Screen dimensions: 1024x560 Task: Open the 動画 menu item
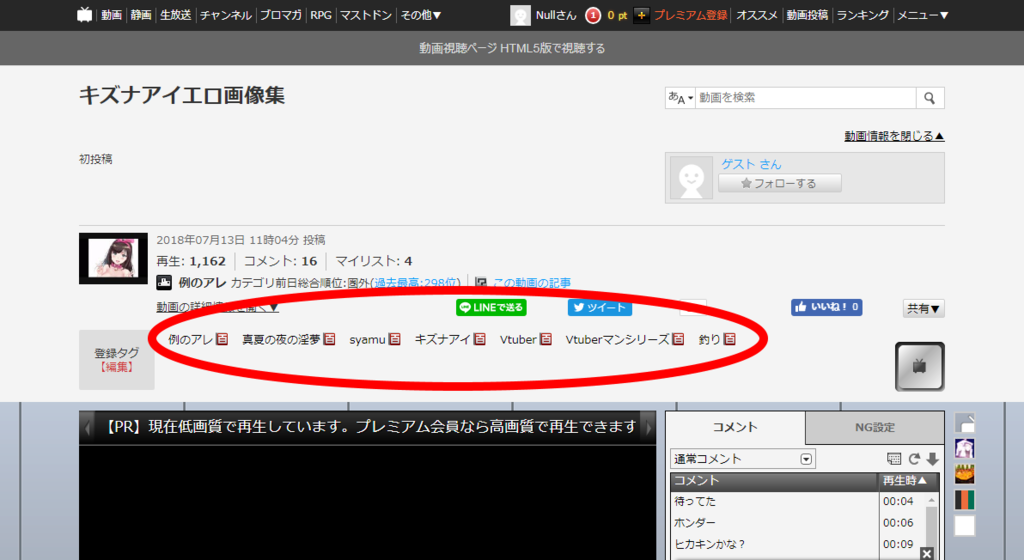coord(111,14)
